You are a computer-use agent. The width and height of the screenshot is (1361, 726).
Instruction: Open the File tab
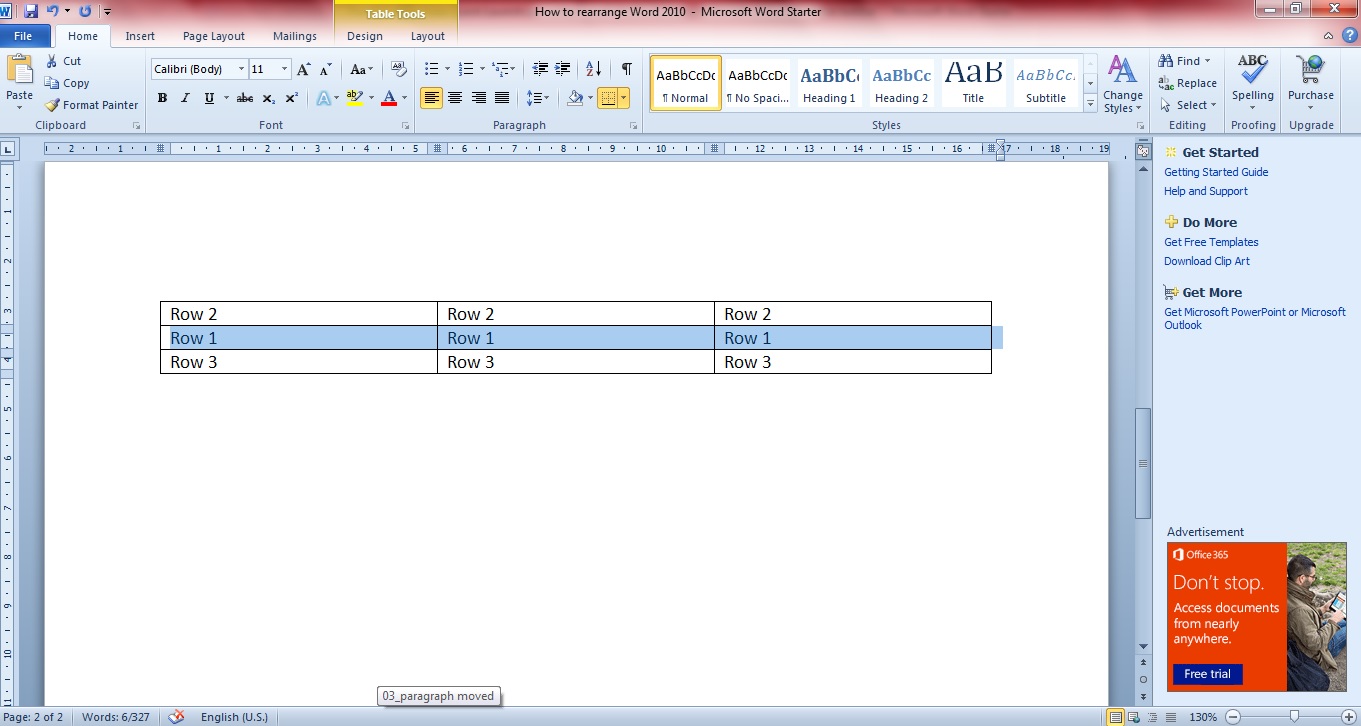pyautogui.click(x=23, y=36)
